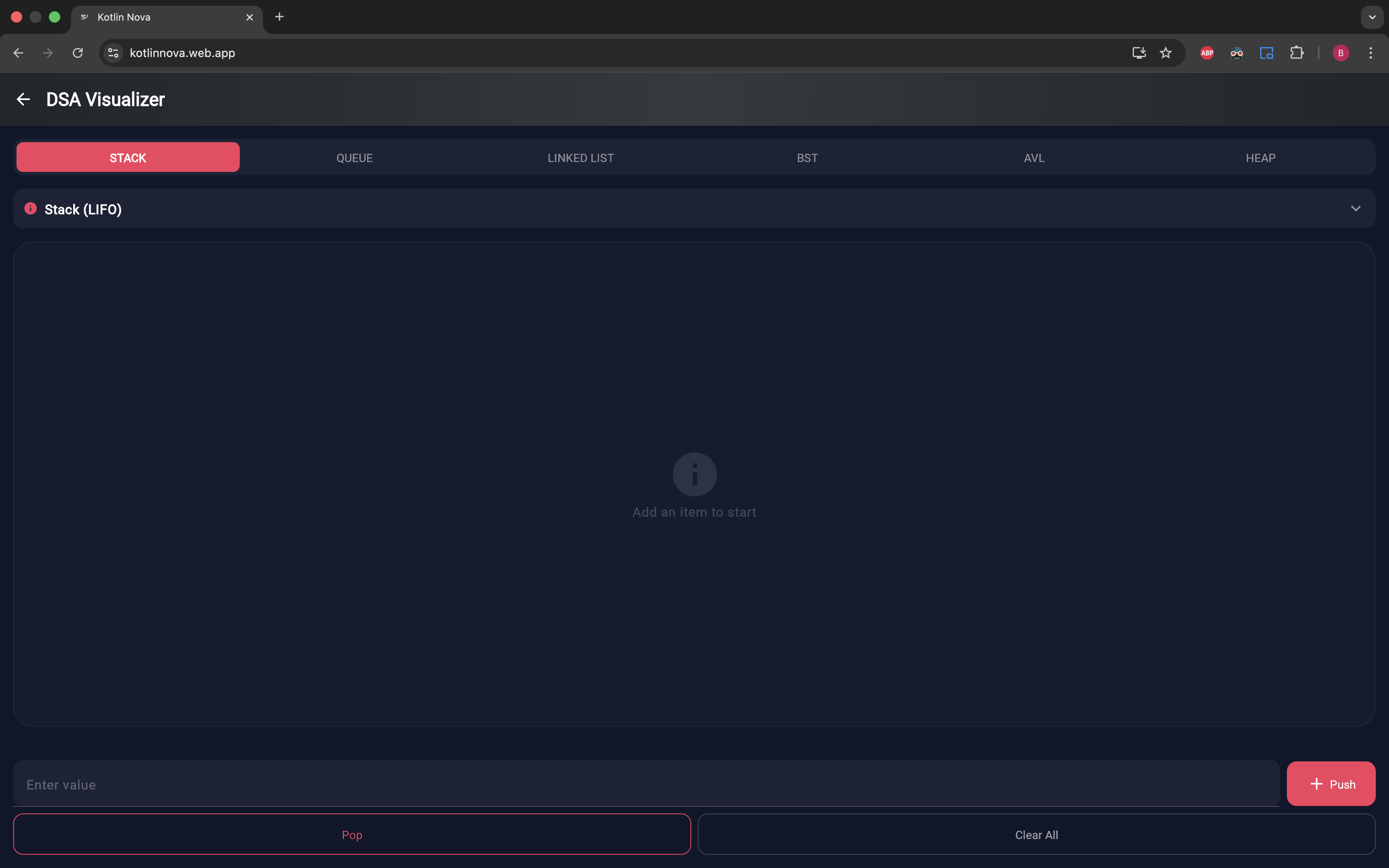
Task: Switch to the HEAP tab
Action: pos(1260,157)
